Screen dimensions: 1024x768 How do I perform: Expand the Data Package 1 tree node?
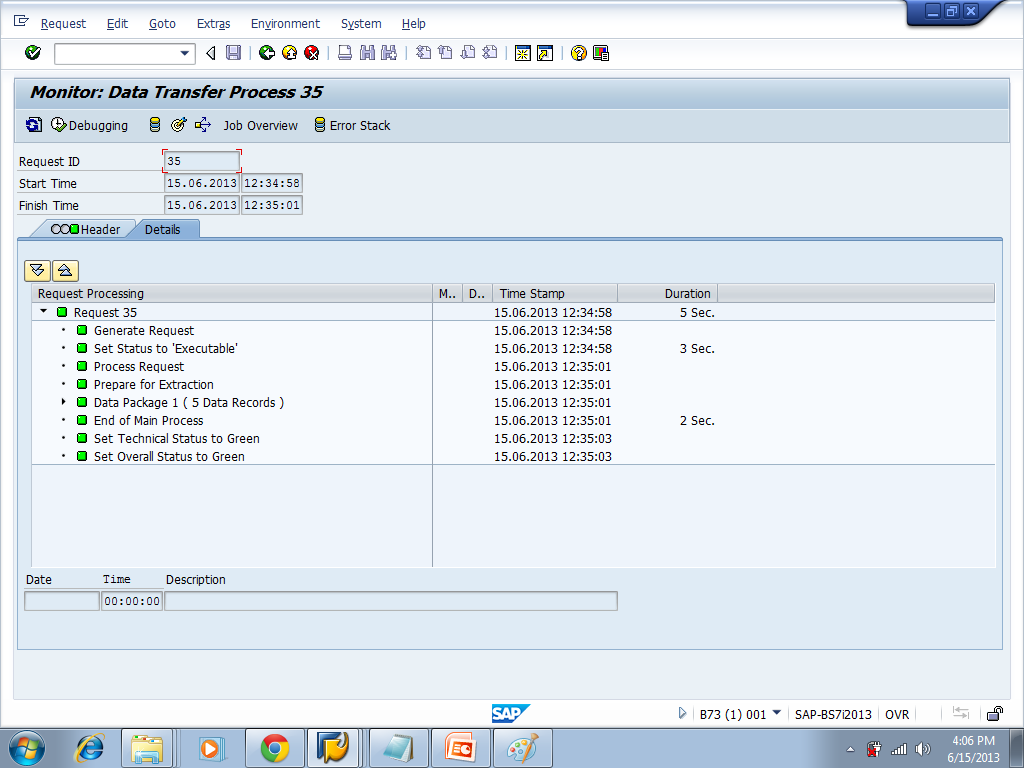[x=62, y=402]
